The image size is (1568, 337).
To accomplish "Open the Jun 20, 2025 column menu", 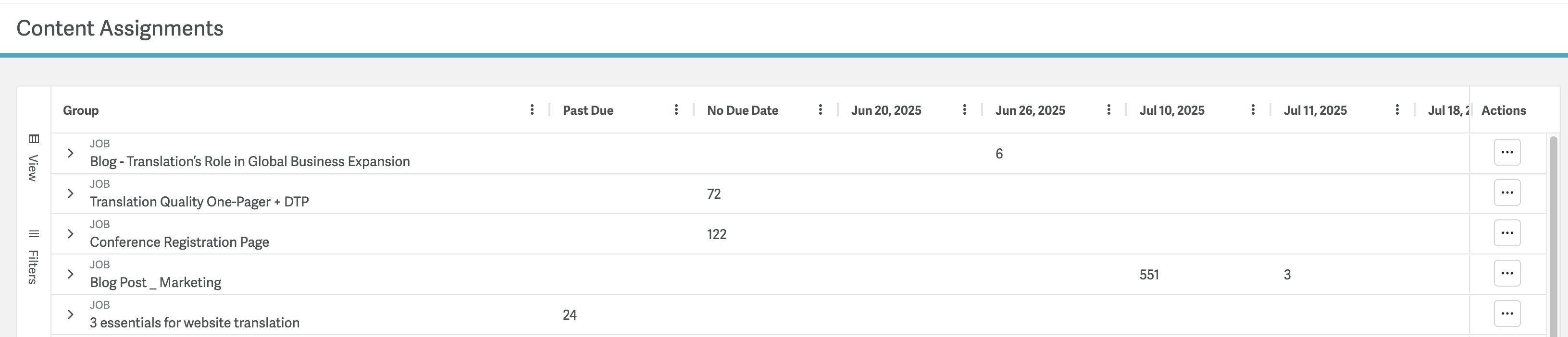I will tap(965, 109).
